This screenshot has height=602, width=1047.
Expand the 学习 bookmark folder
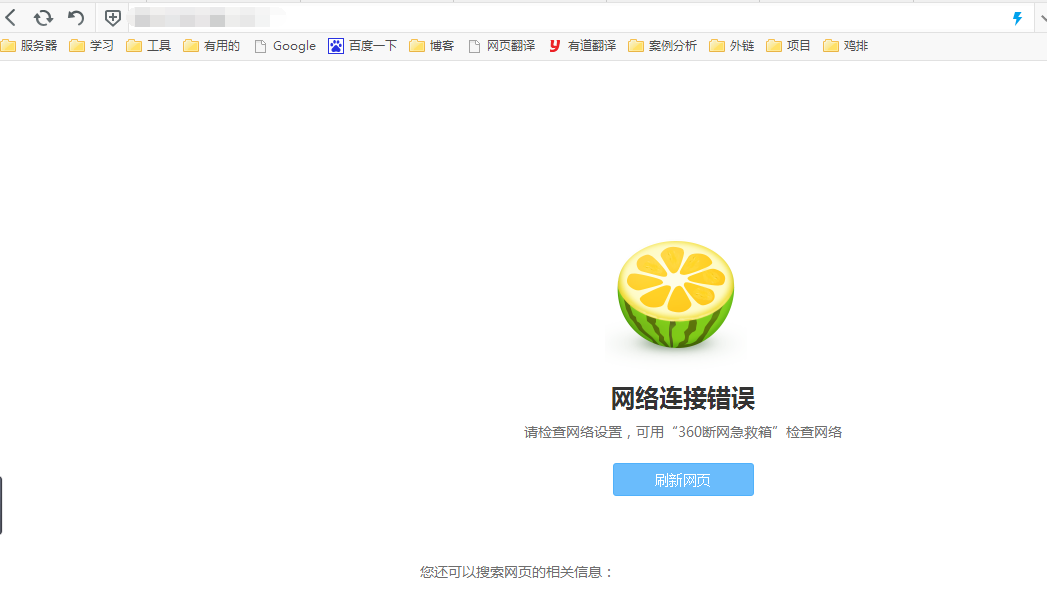[x=91, y=46]
